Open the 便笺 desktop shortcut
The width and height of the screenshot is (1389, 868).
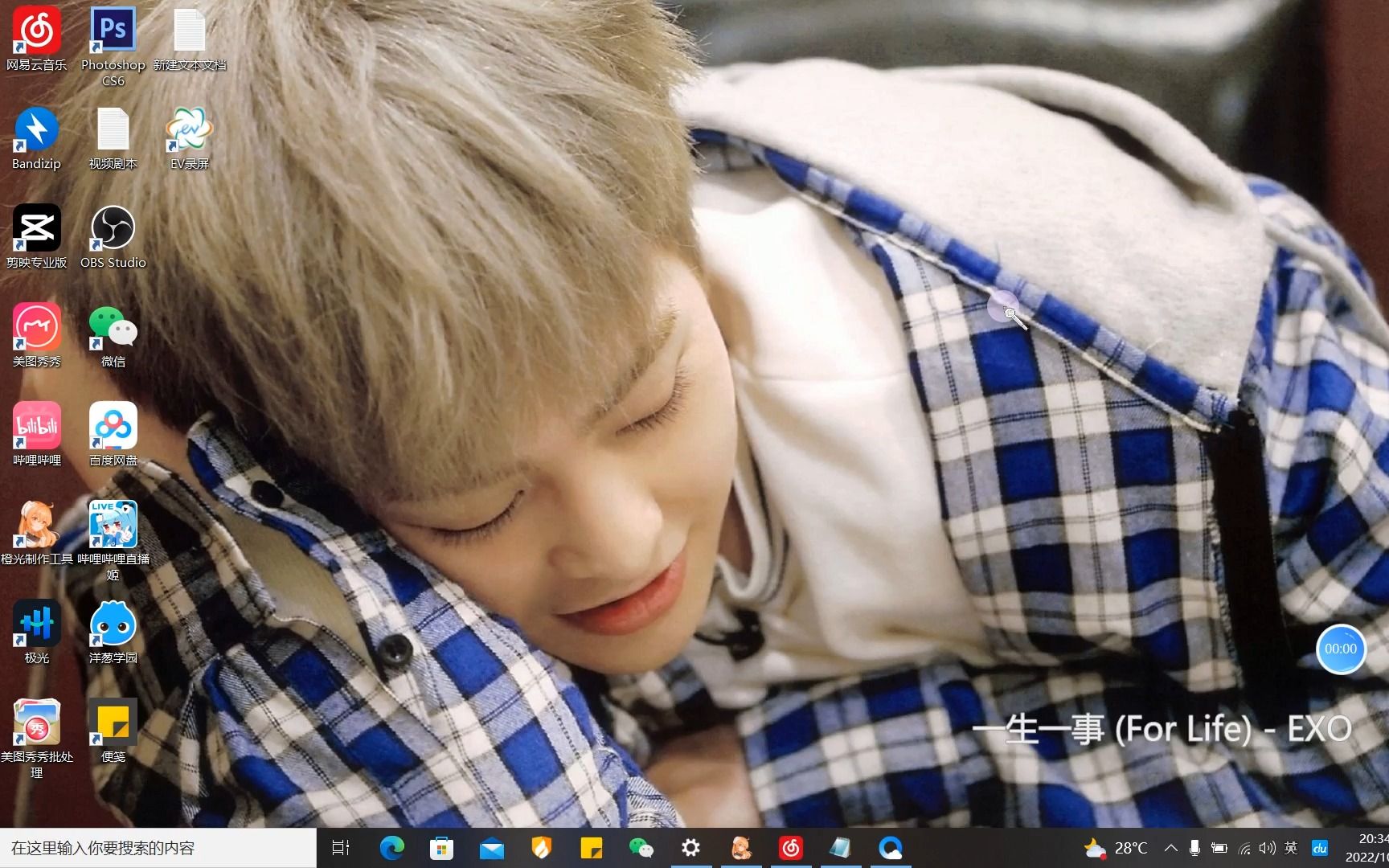[x=113, y=732]
